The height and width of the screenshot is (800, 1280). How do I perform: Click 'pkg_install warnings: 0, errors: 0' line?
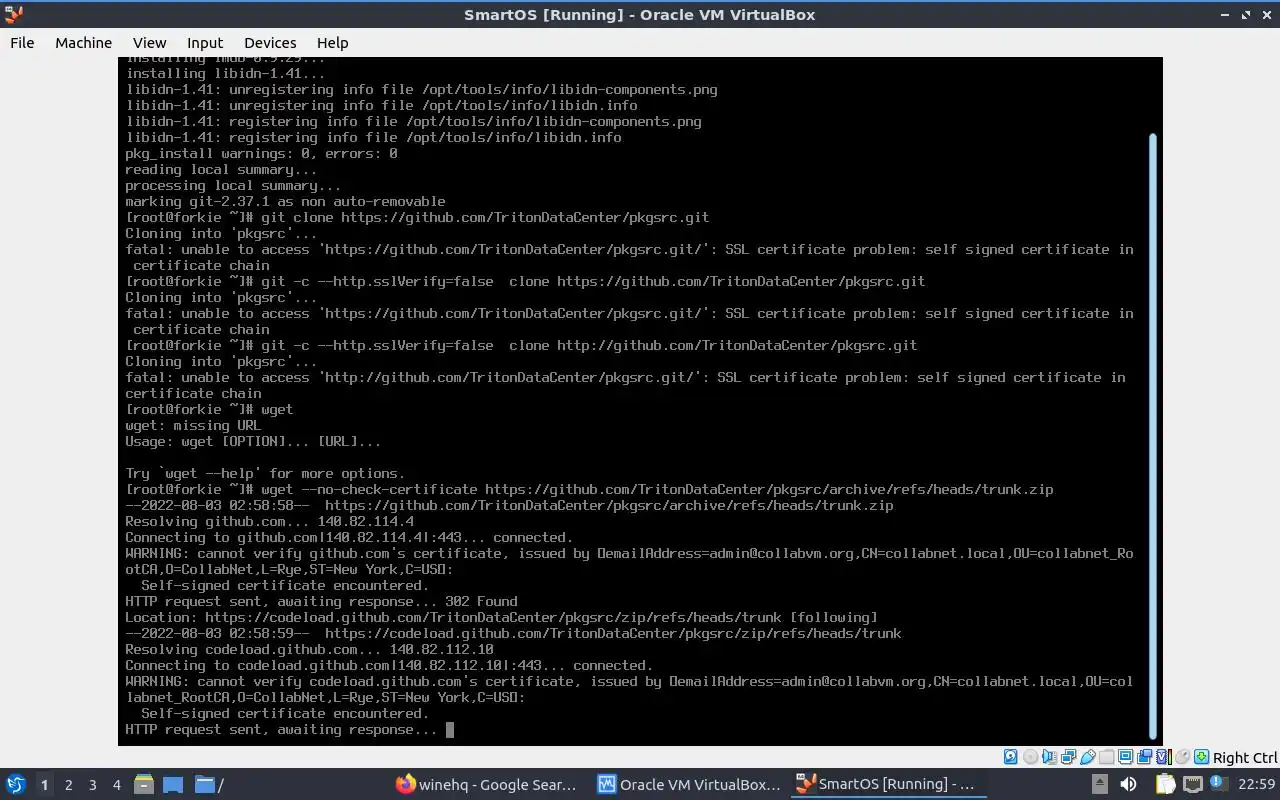[261, 154]
